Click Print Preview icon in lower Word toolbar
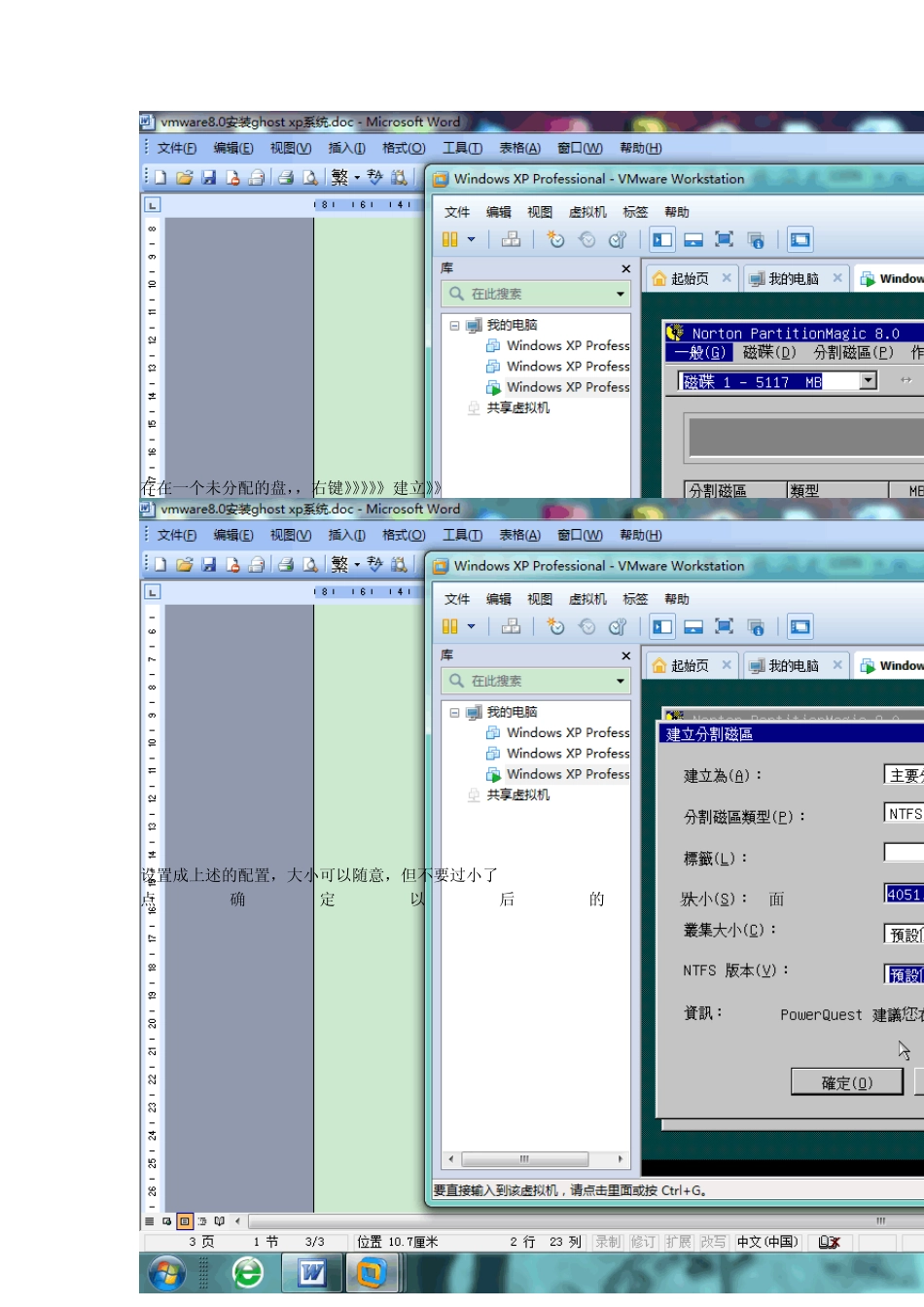This screenshot has width=924, height=1307. pyautogui.click(x=310, y=564)
